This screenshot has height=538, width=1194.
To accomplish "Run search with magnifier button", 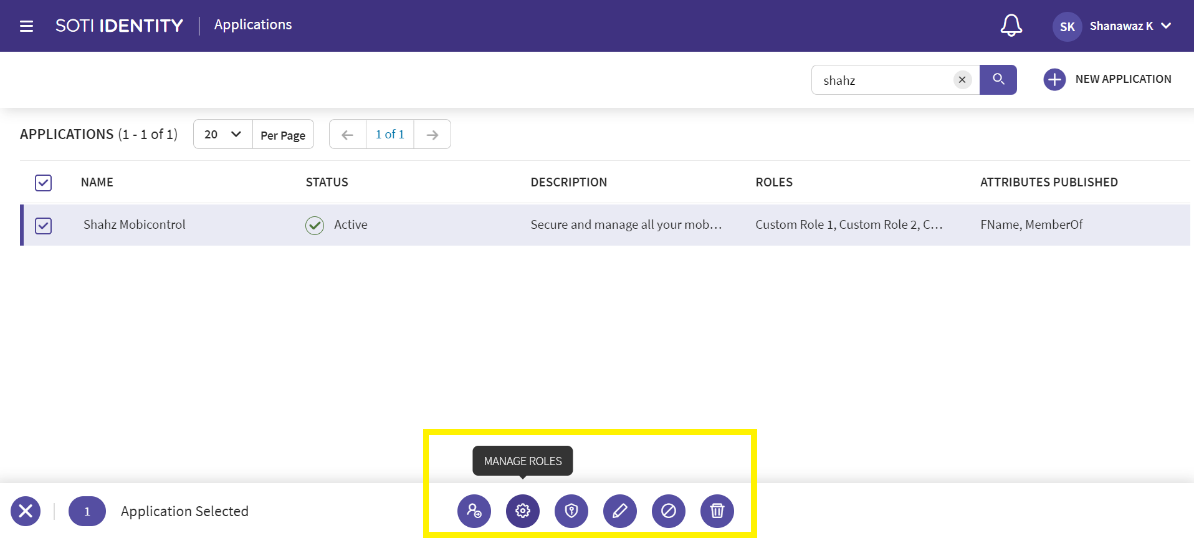I will [x=998, y=80].
